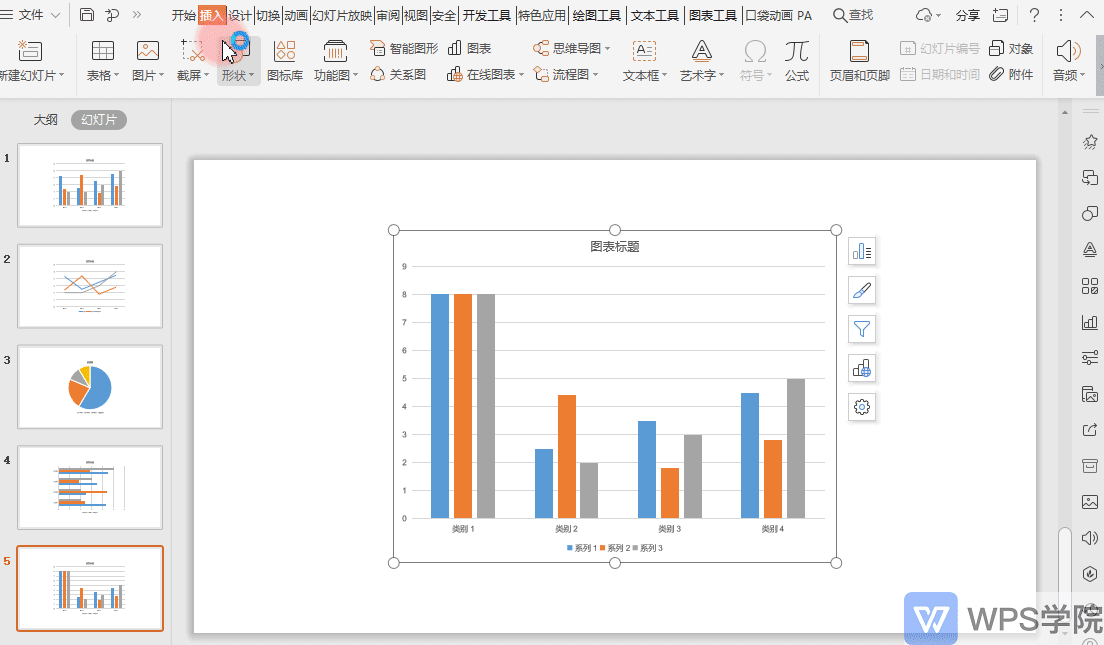Viewport: 1104px width, 645px height.
Task: Open the chart filter funnel icon
Action: click(862, 329)
